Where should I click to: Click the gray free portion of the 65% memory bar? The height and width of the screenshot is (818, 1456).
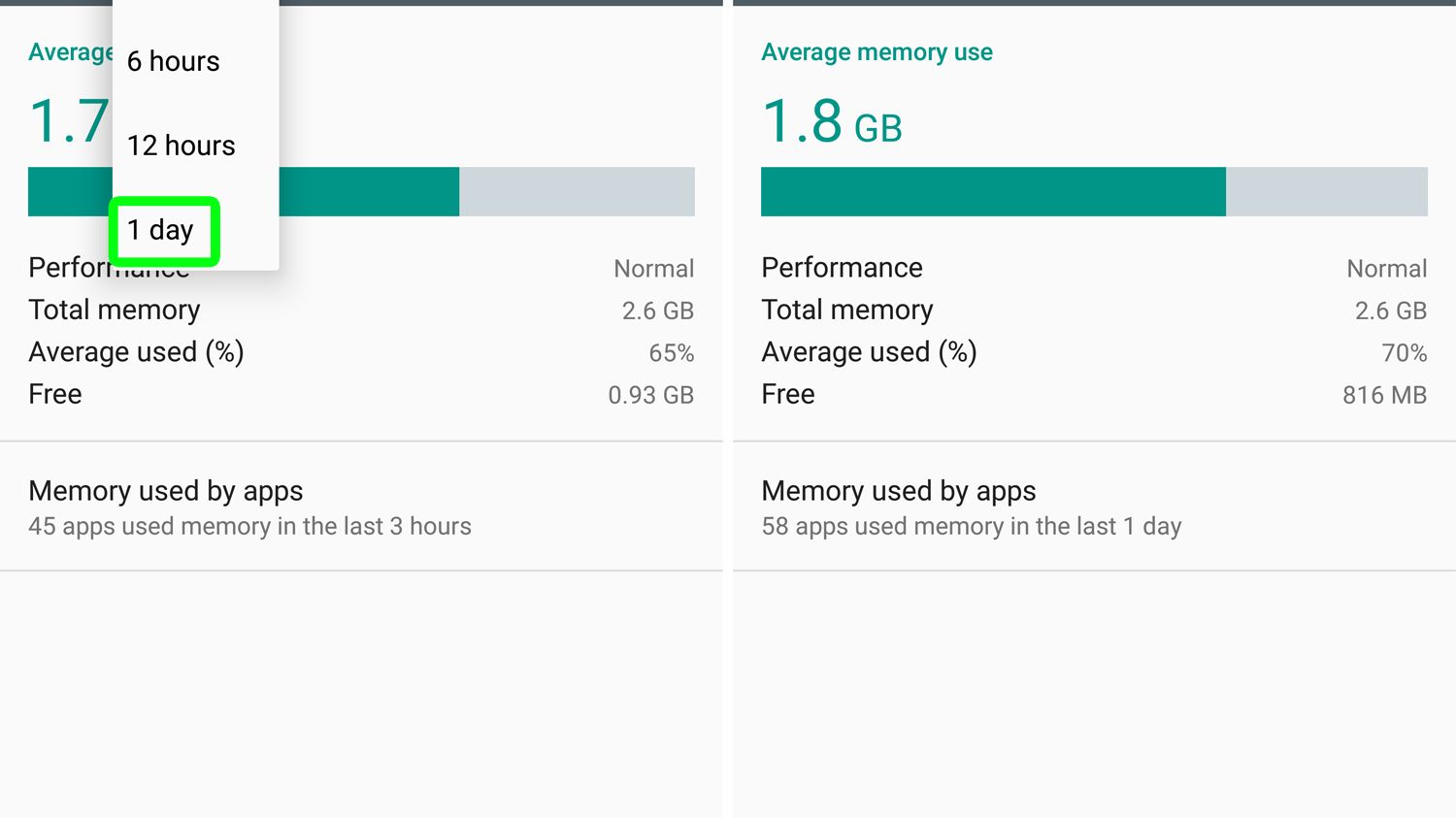pyautogui.click(x=577, y=191)
